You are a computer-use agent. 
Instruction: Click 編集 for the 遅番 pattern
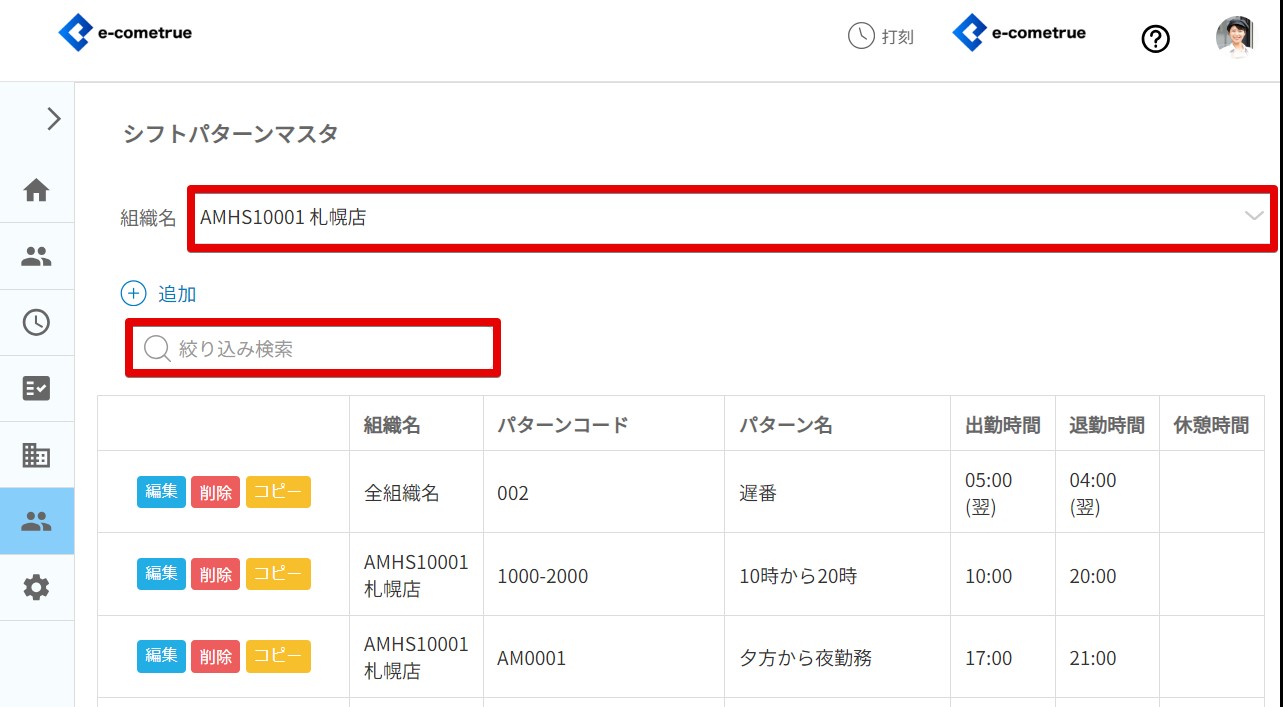[161, 492]
